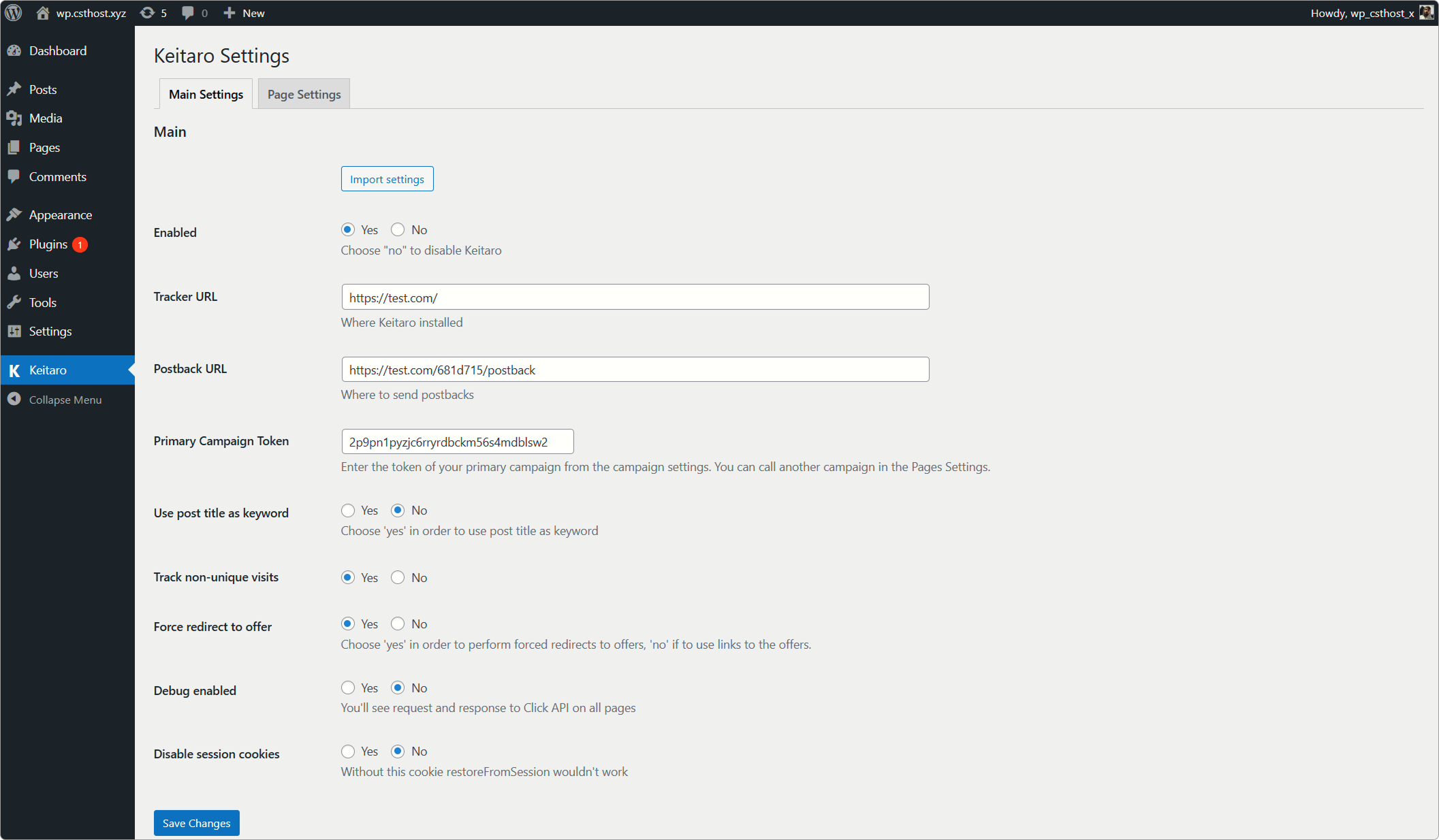Select Yes for Use post title as keyword

[x=348, y=511]
